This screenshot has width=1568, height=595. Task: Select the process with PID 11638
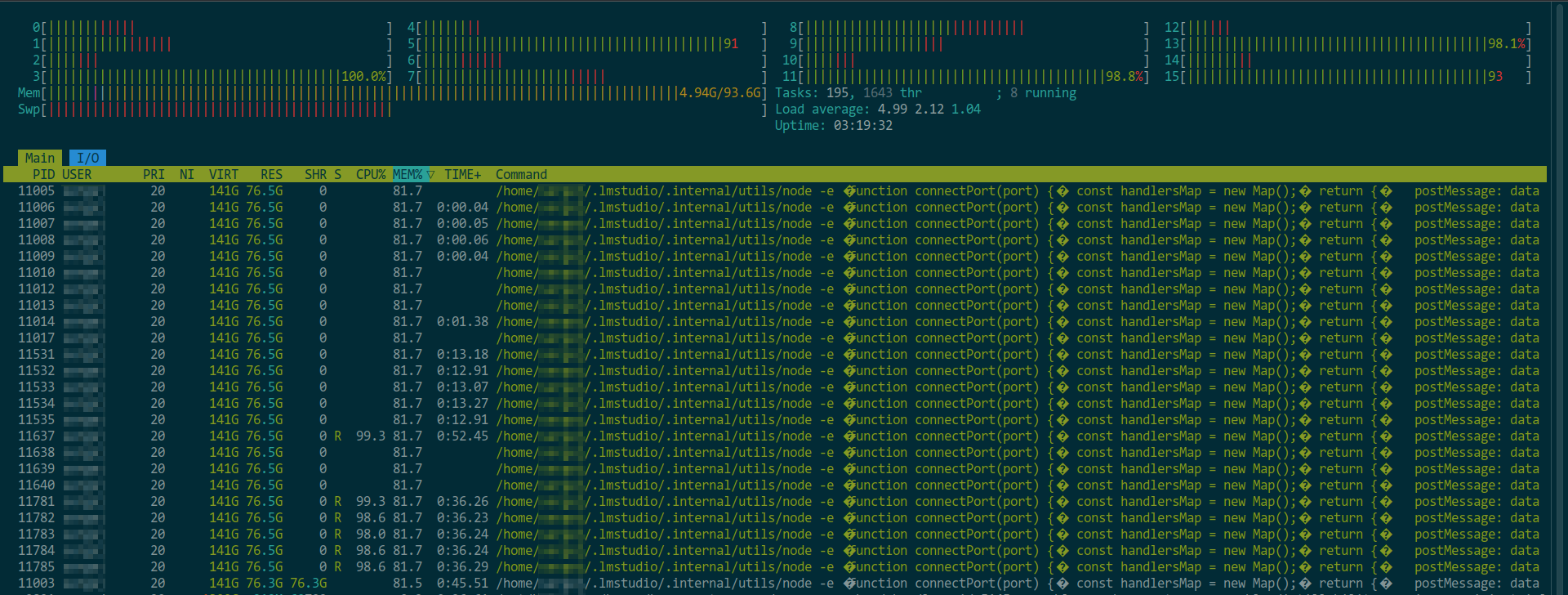[775, 453]
